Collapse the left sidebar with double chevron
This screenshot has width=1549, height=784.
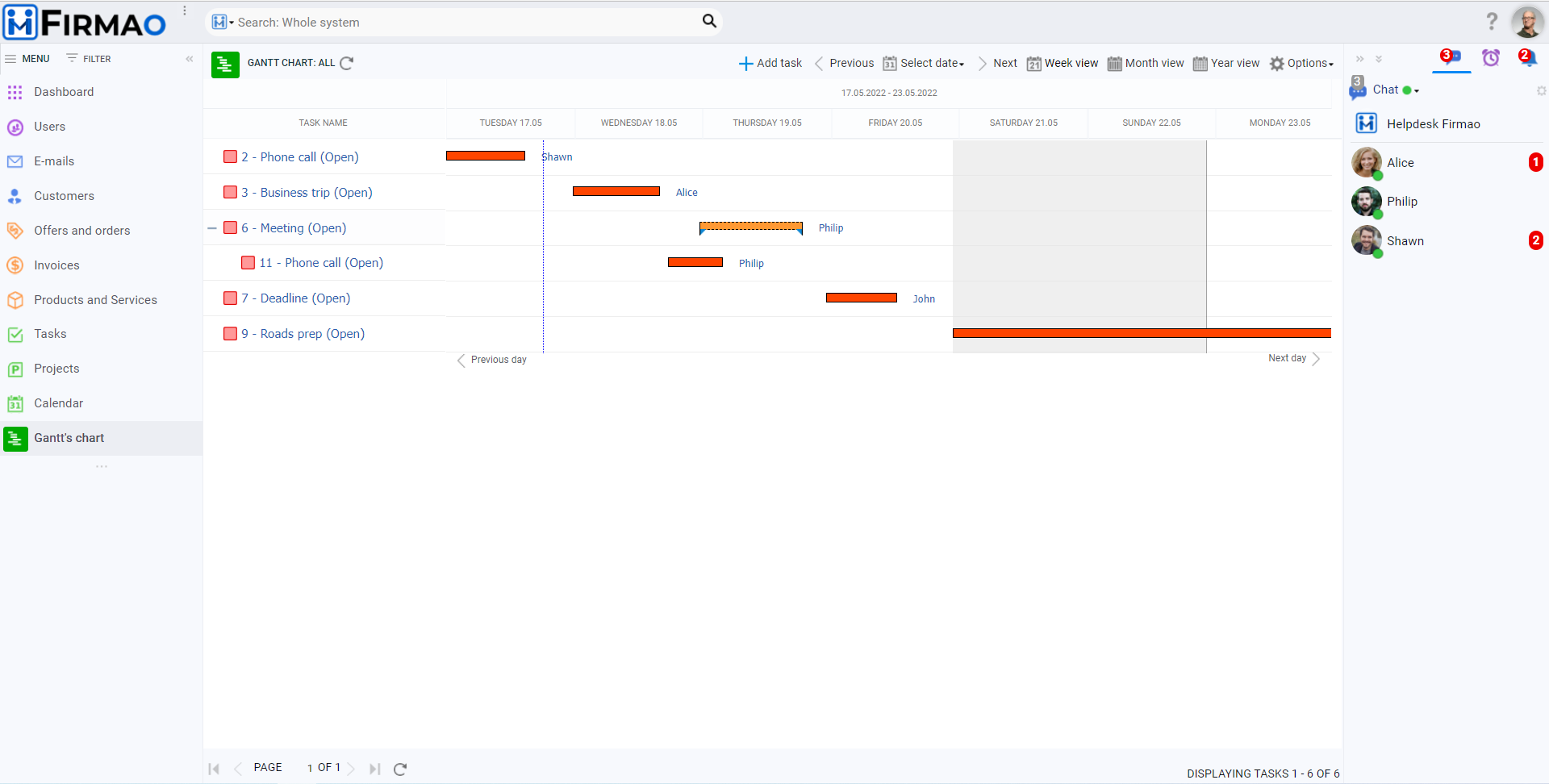point(190,59)
